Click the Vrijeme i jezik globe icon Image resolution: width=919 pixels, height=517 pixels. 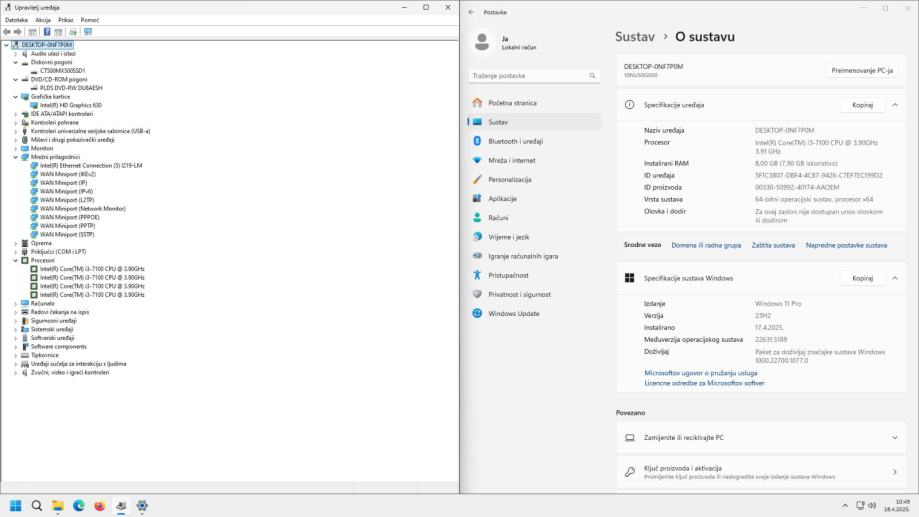pos(477,237)
